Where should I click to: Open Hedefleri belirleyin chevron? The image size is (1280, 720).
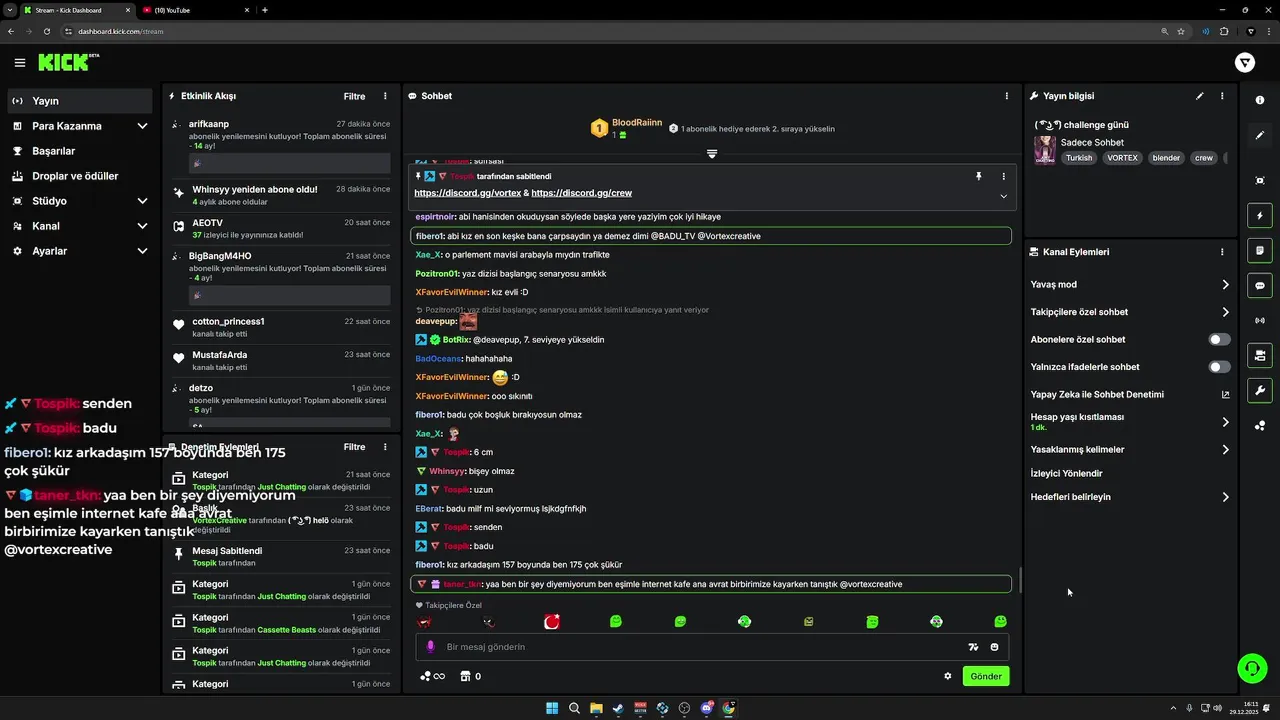pos(1225,497)
